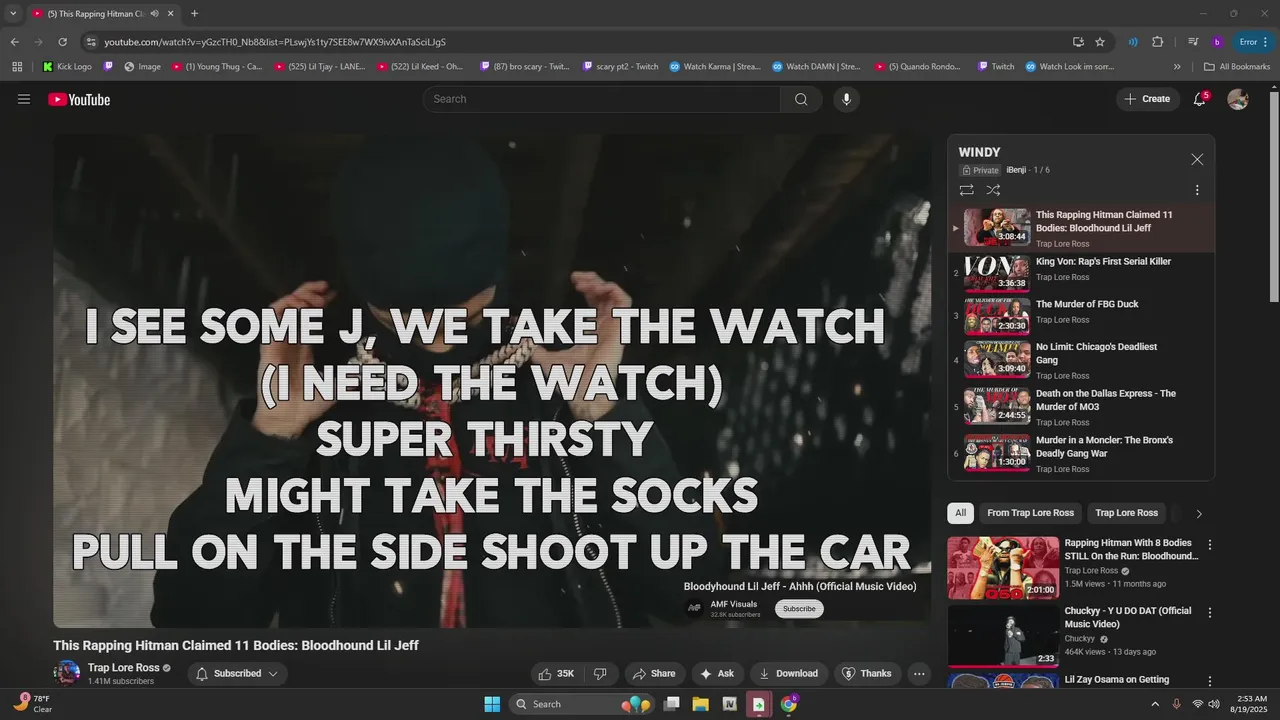The width and height of the screenshot is (1280, 720).
Task: Select the All filter chip
Action: (x=960, y=513)
